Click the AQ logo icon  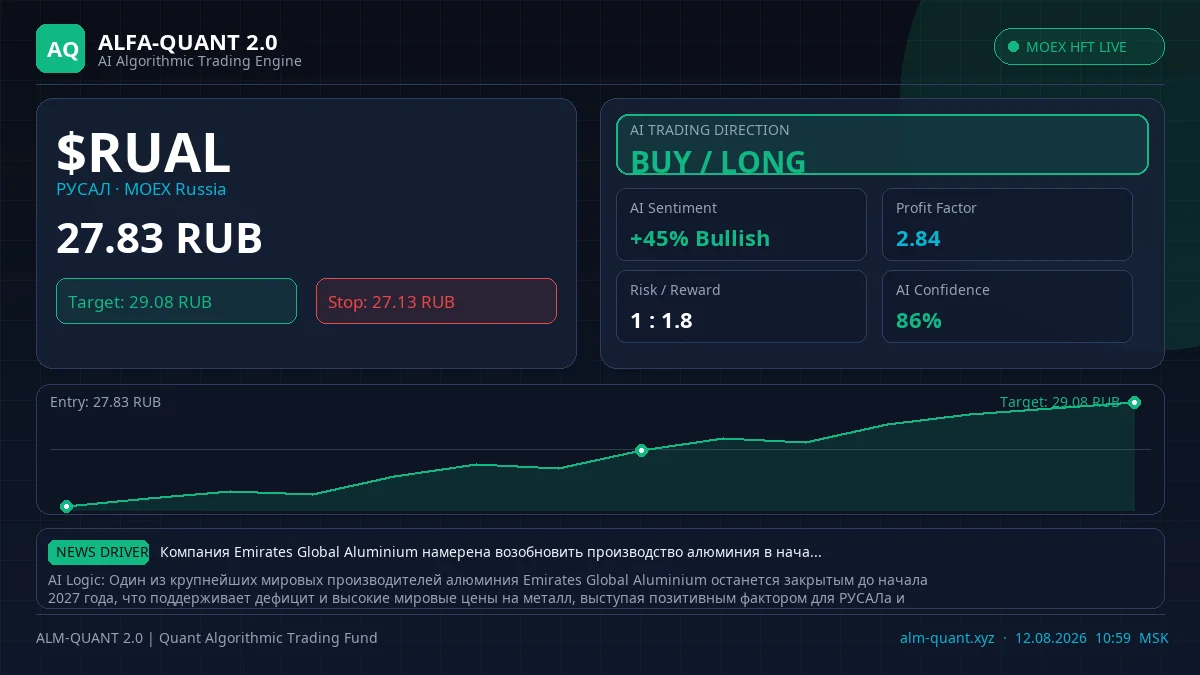(61, 49)
